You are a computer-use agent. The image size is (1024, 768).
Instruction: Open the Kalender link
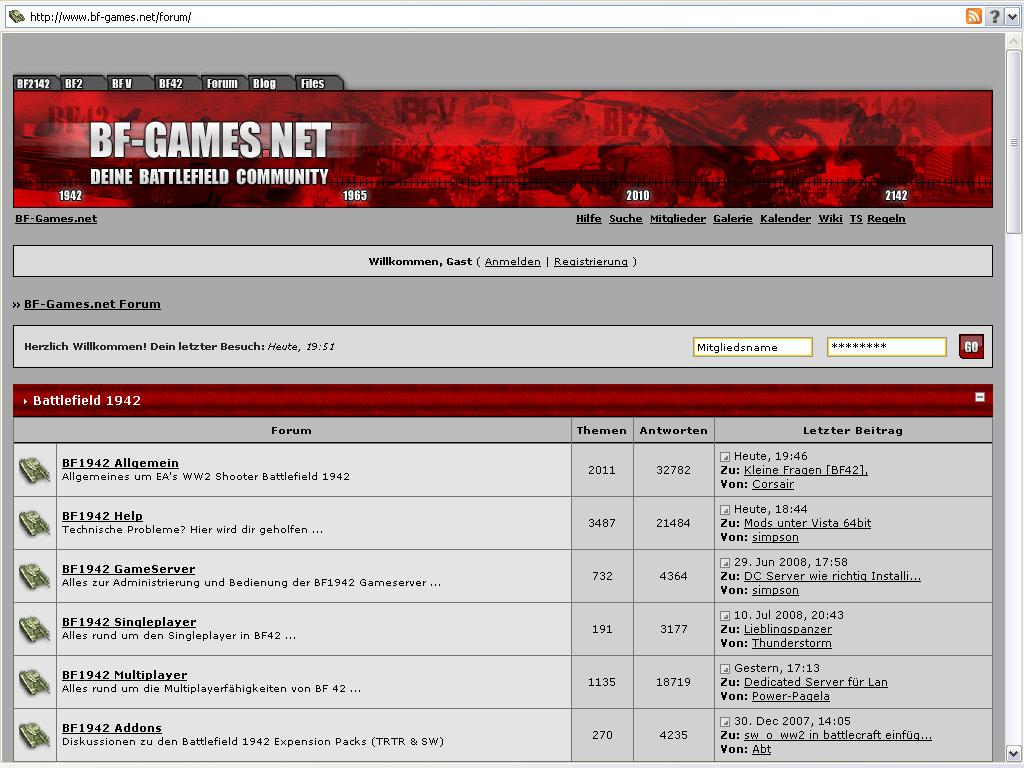(x=786, y=219)
